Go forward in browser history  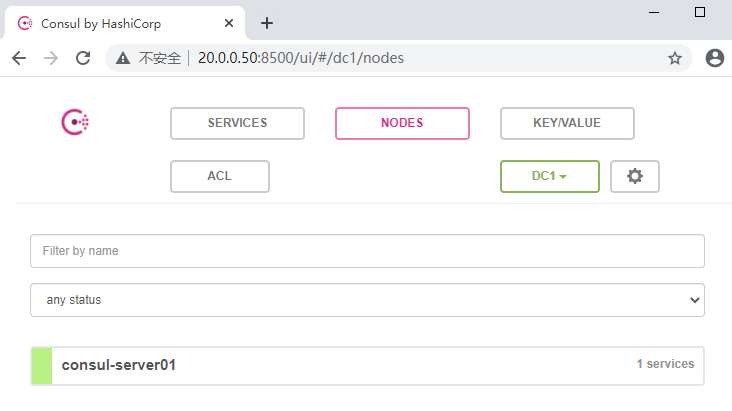(x=51, y=58)
